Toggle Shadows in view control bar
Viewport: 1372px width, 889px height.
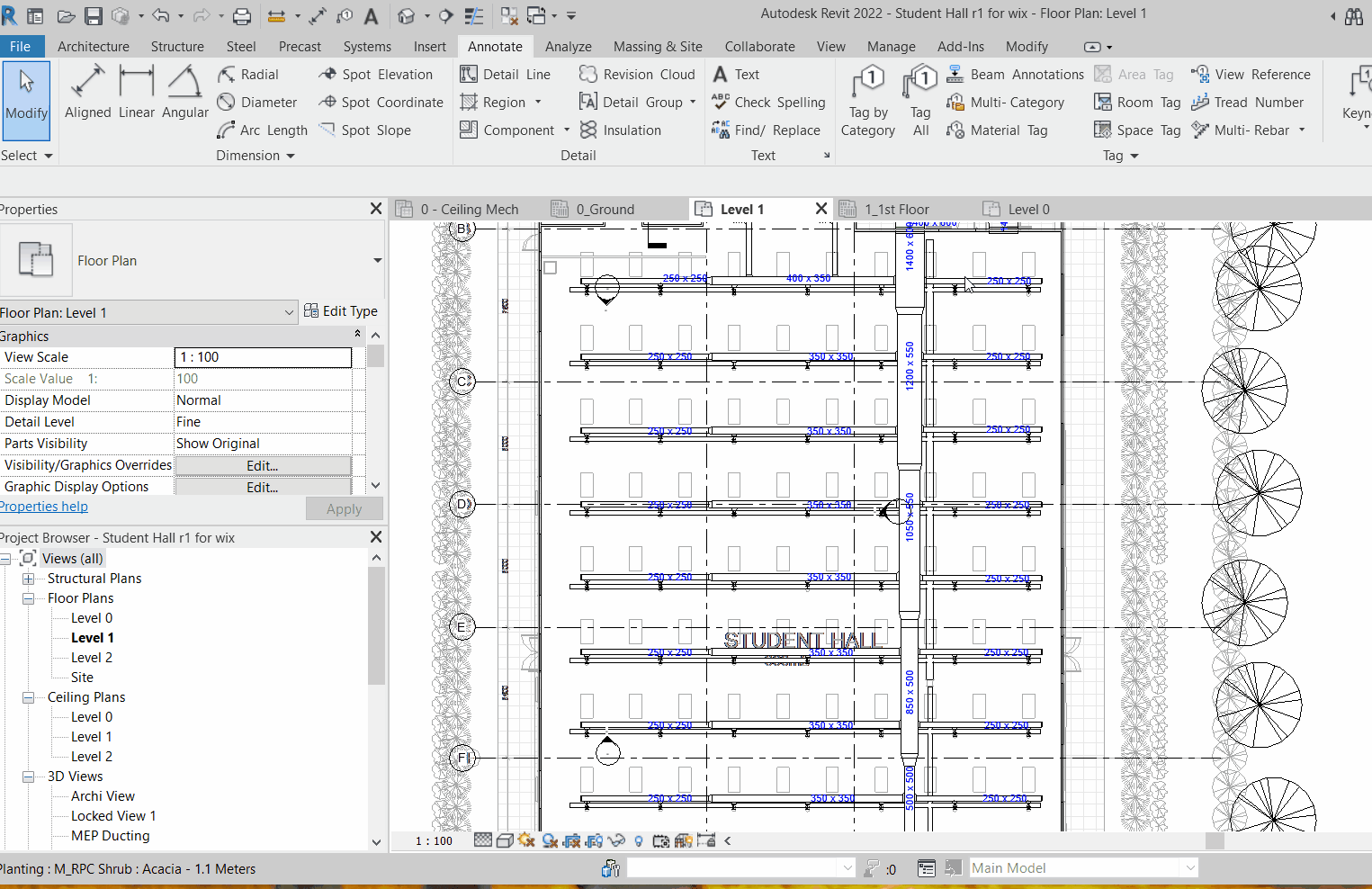pyautogui.click(x=550, y=840)
